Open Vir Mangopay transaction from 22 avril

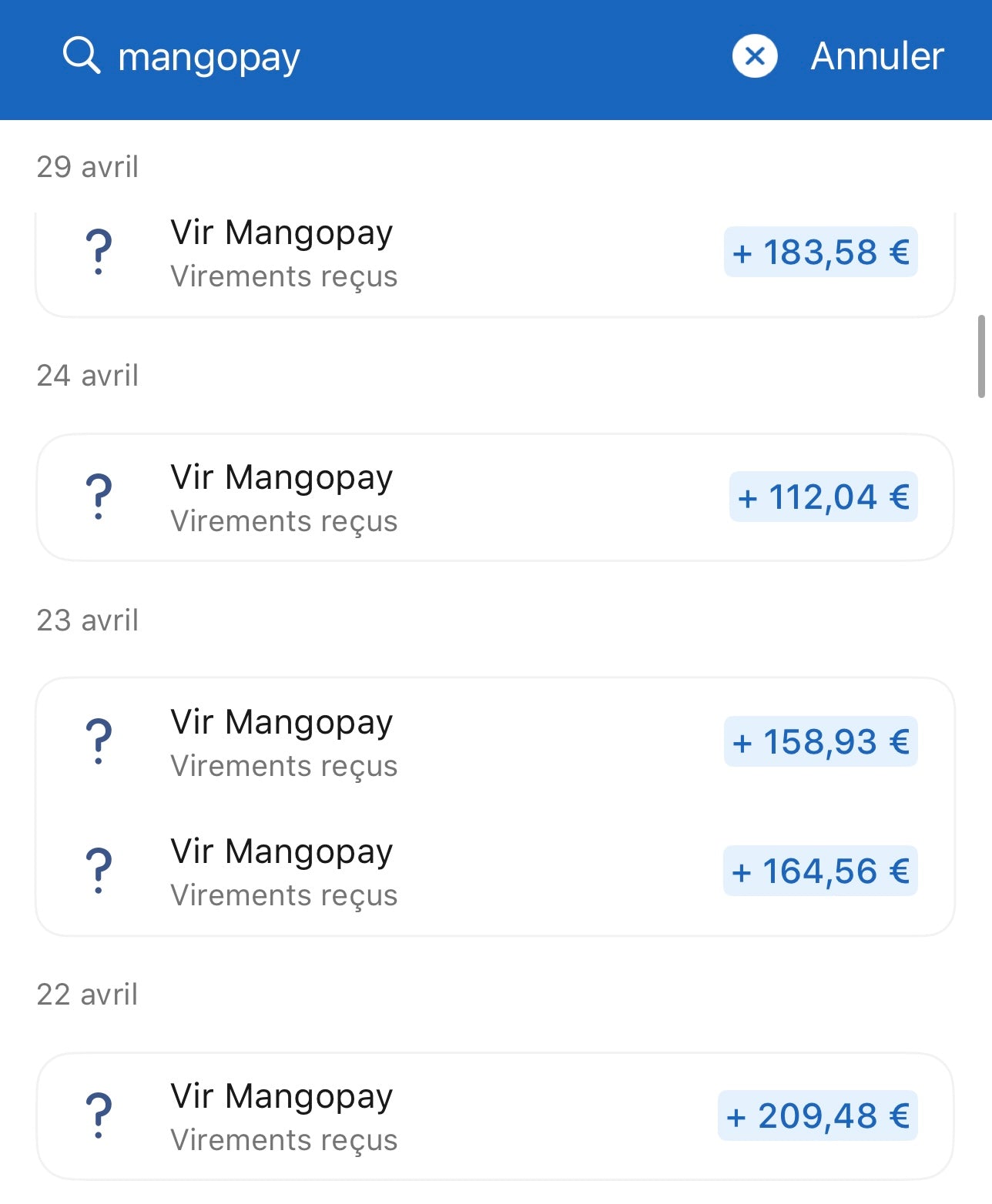[x=495, y=1116]
